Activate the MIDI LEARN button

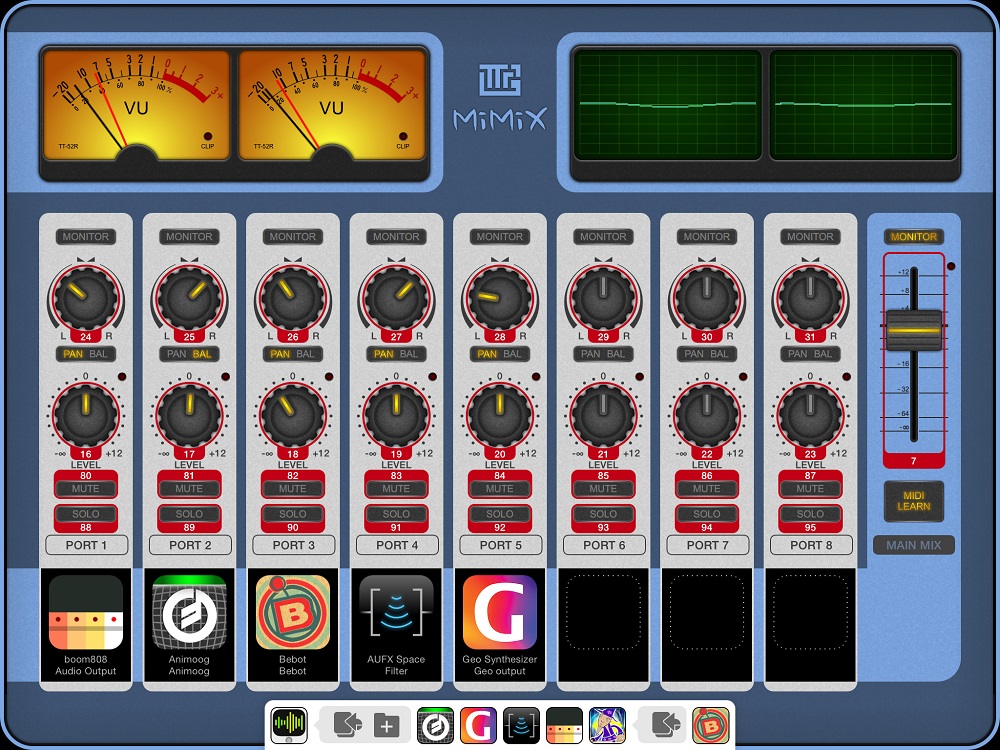click(x=914, y=501)
